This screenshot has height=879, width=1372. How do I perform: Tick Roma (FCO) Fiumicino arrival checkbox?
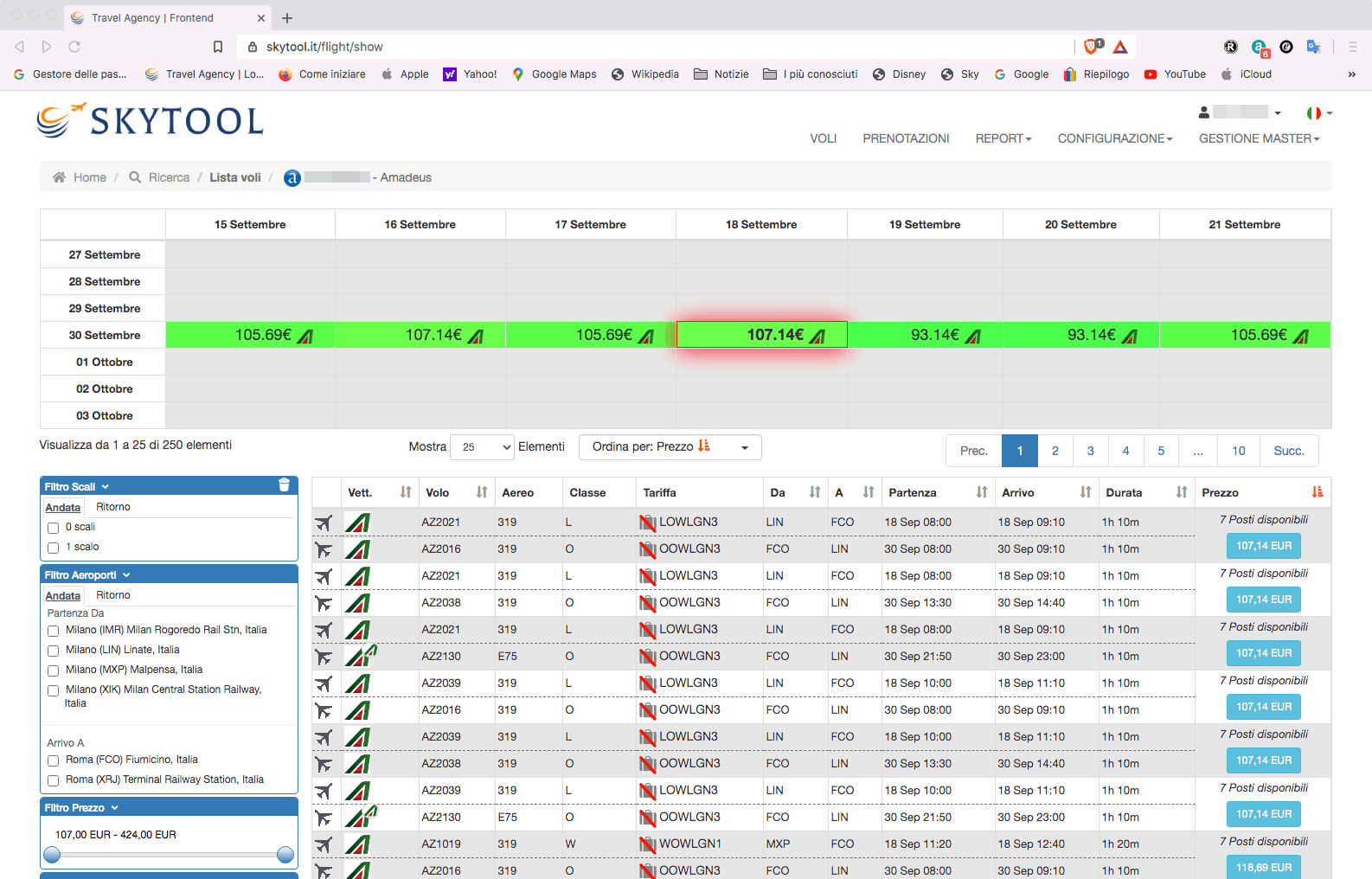click(x=54, y=760)
